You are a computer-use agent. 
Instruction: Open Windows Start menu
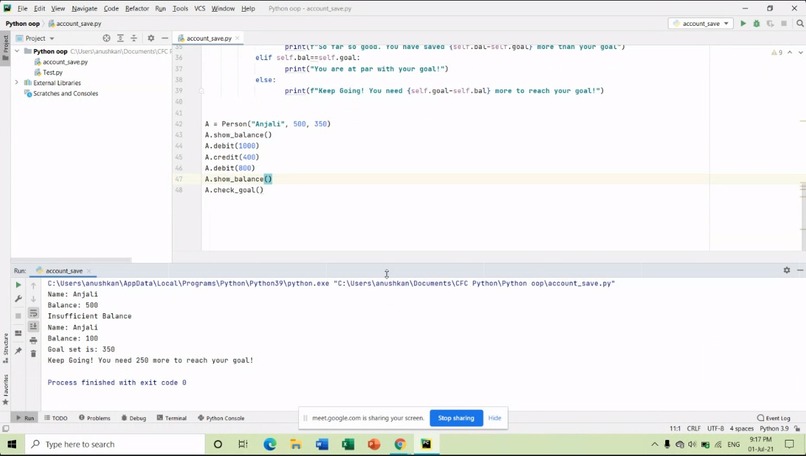[12, 444]
